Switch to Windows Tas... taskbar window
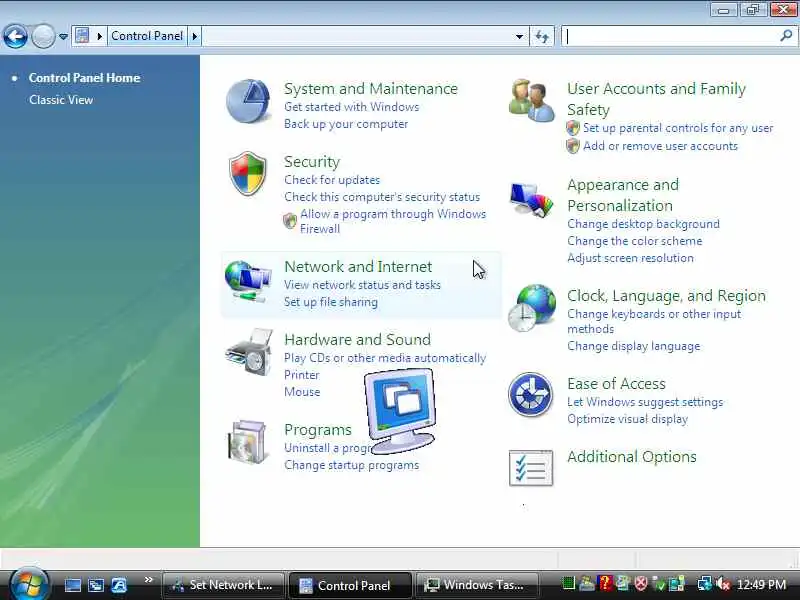 [477, 585]
